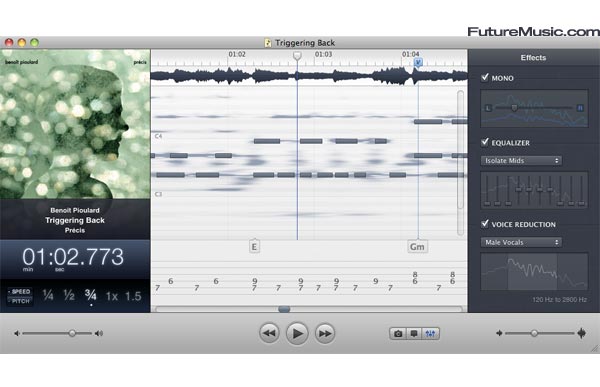The image size is (600, 387).
Task: Select the PITCH mode tab
Action: pyautogui.click(x=20, y=301)
